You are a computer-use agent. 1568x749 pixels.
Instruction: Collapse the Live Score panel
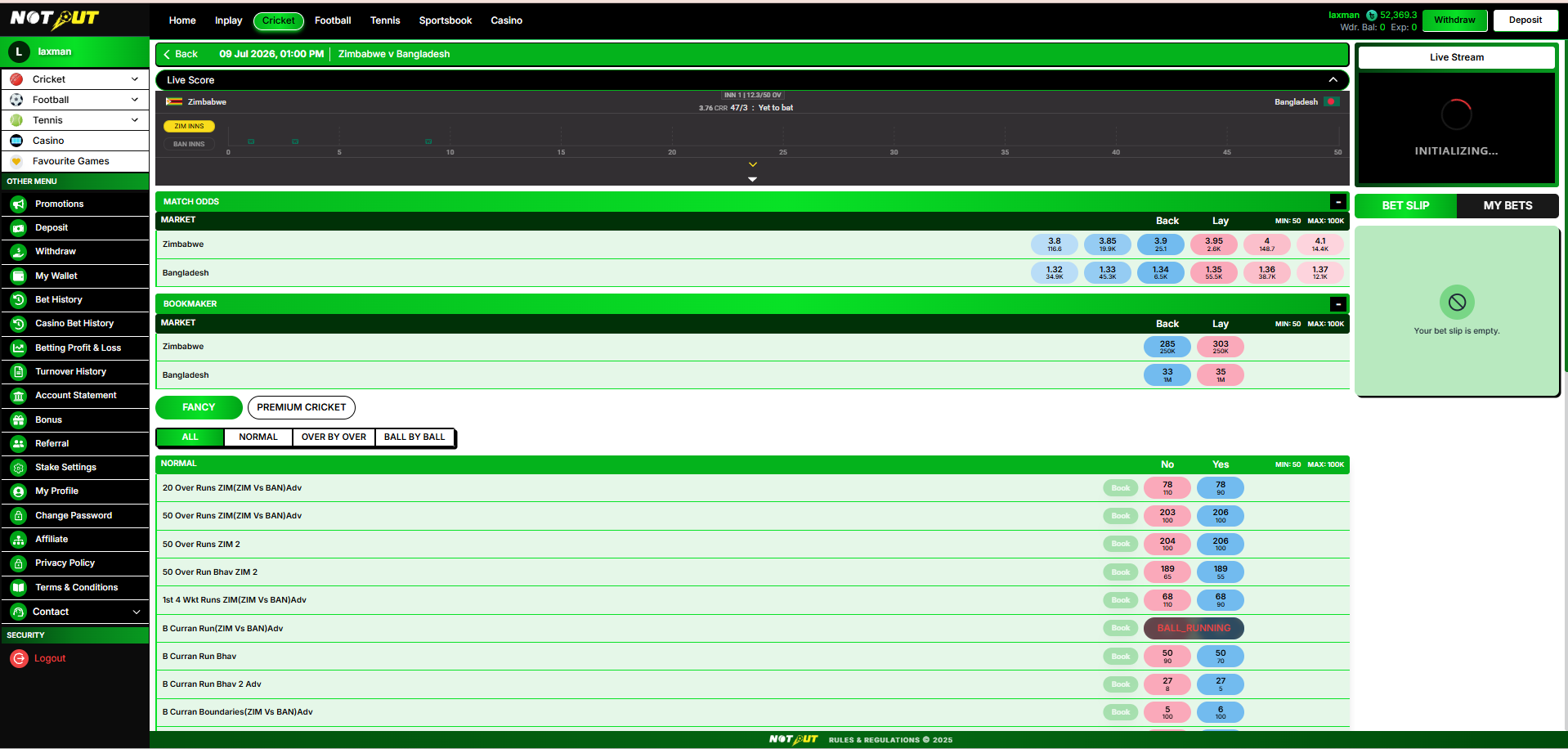coord(1333,80)
